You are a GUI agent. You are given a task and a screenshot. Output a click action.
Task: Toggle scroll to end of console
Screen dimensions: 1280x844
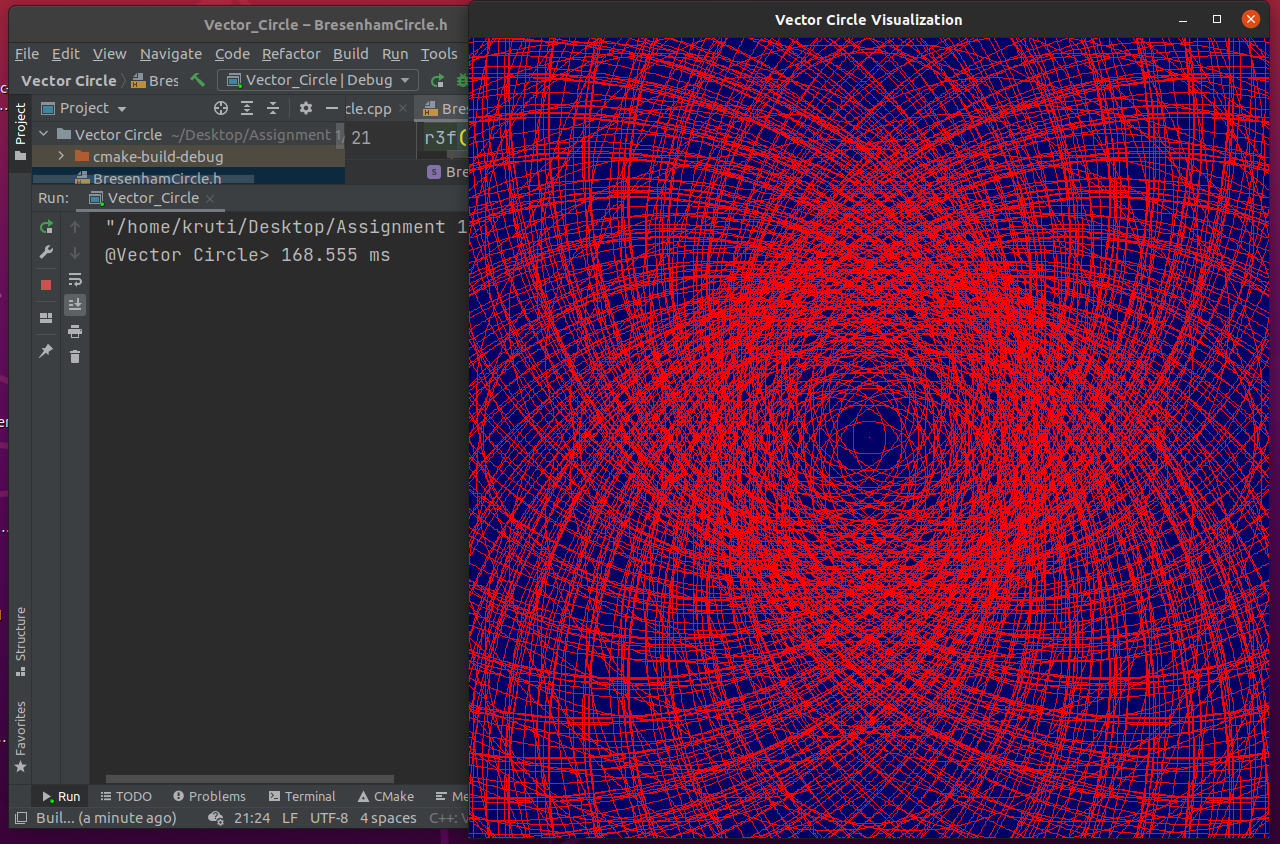75,305
